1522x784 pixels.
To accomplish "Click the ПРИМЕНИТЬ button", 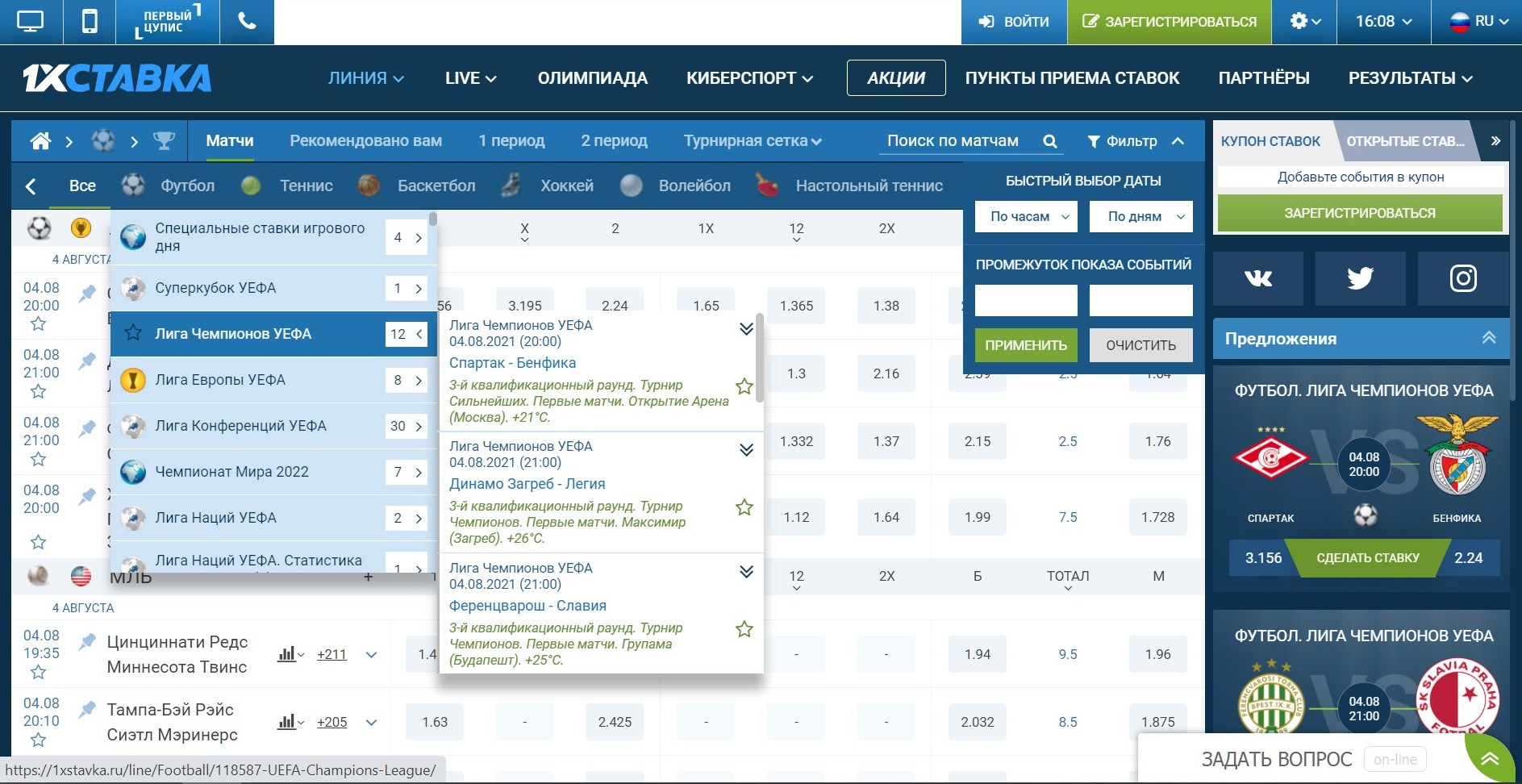I will coord(1026,345).
